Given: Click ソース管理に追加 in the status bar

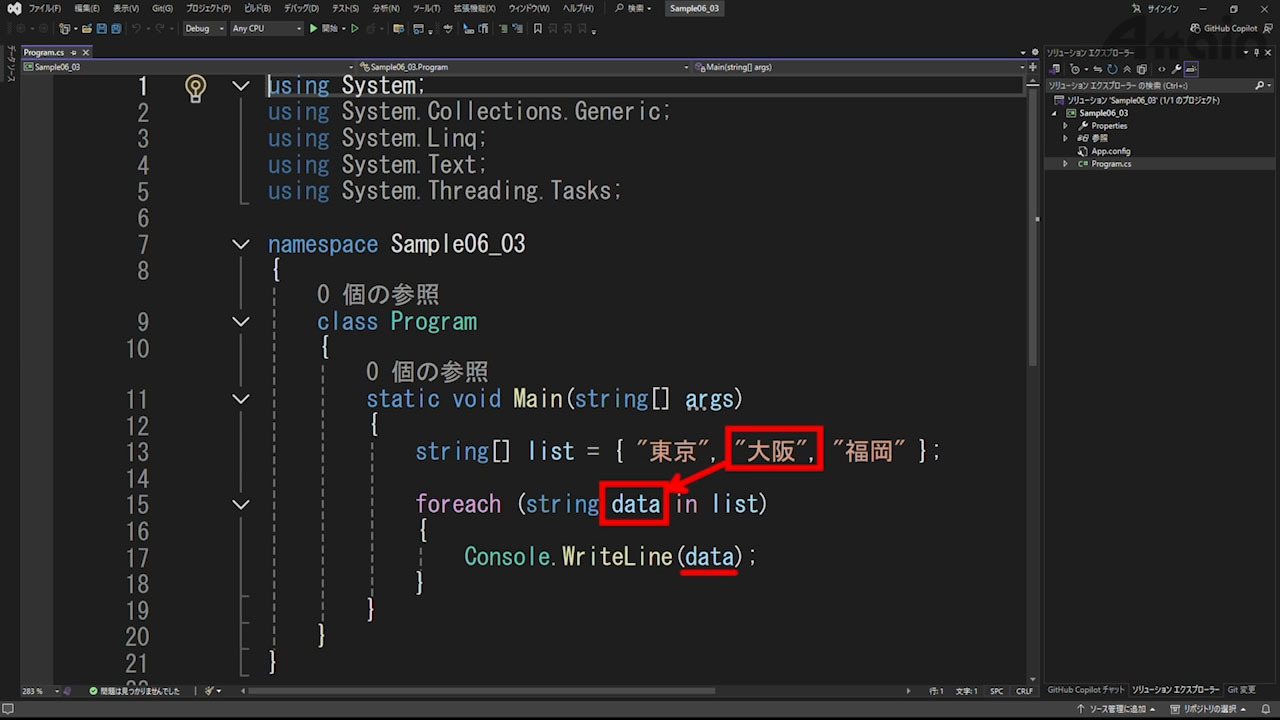Looking at the screenshot, I should click(1116, 709).
